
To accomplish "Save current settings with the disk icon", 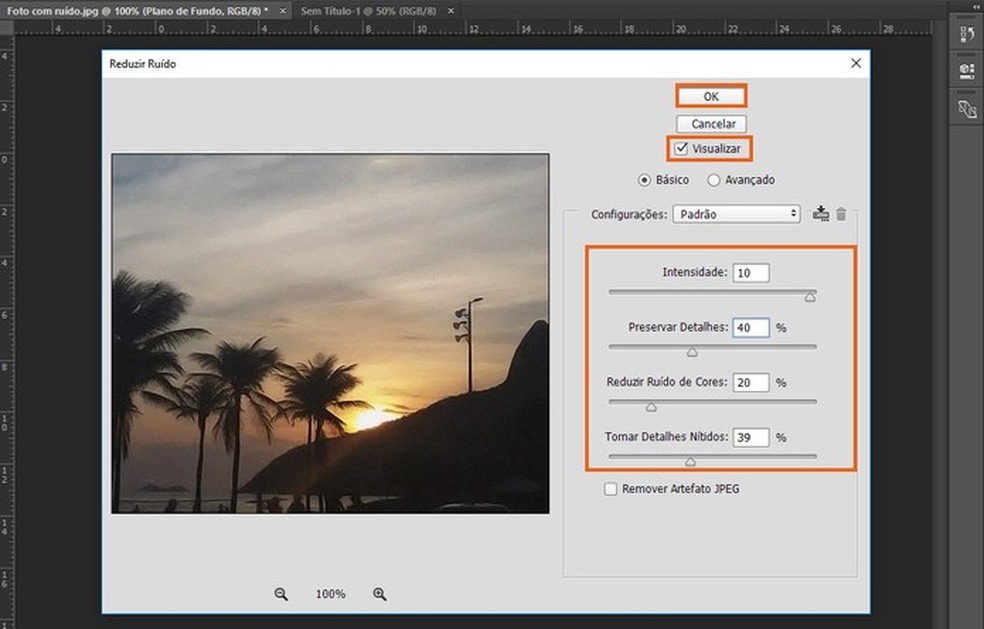I will point(821,213).
